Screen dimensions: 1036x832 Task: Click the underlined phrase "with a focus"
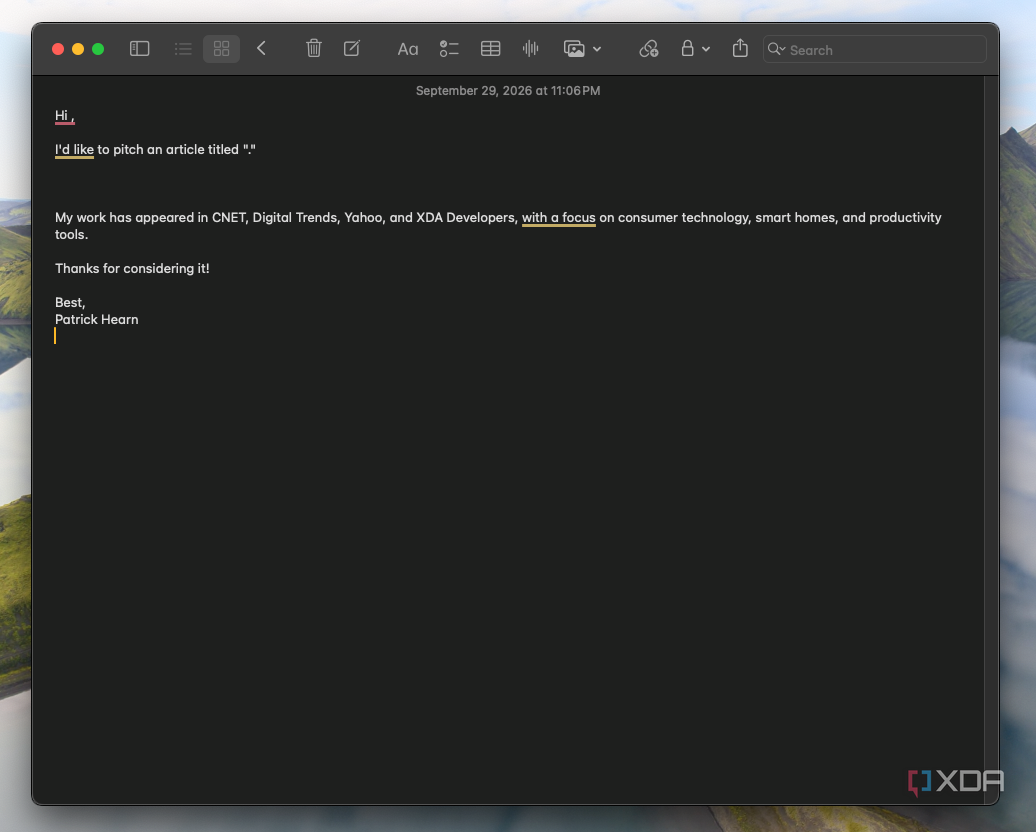[x=559, y=218]
